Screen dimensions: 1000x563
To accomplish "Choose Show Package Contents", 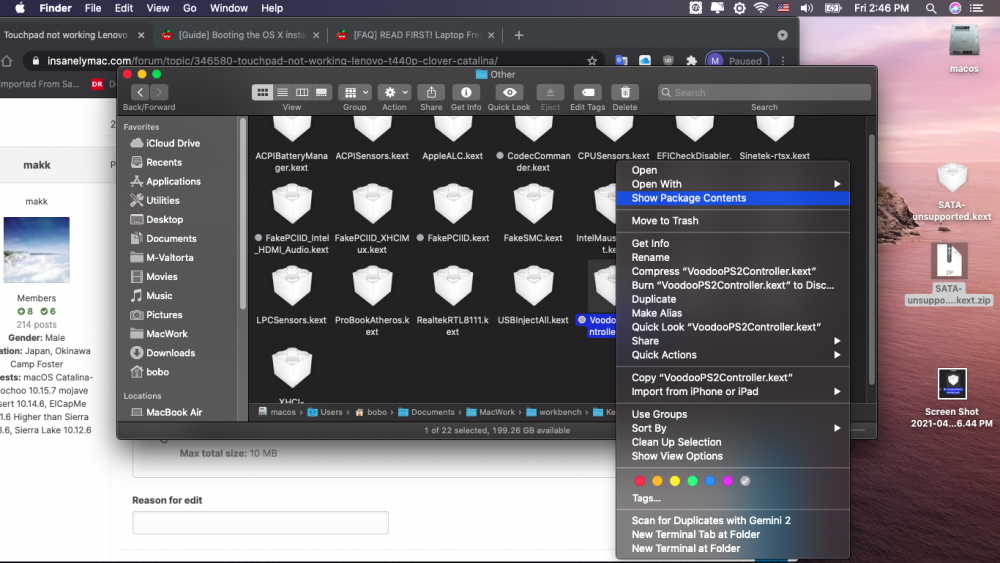I will pos(733,198).
